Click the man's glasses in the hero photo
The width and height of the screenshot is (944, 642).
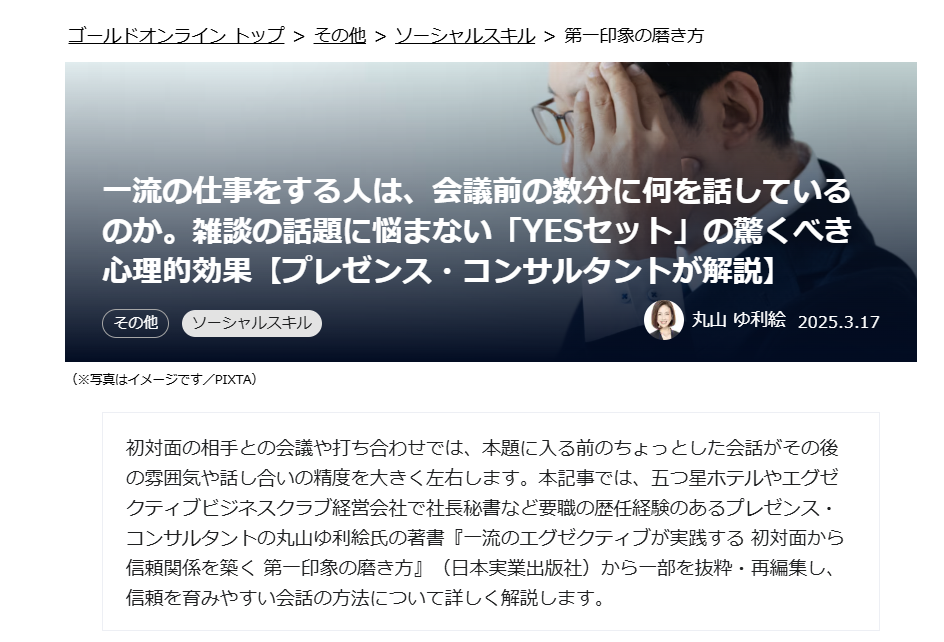tap(553, 117)
